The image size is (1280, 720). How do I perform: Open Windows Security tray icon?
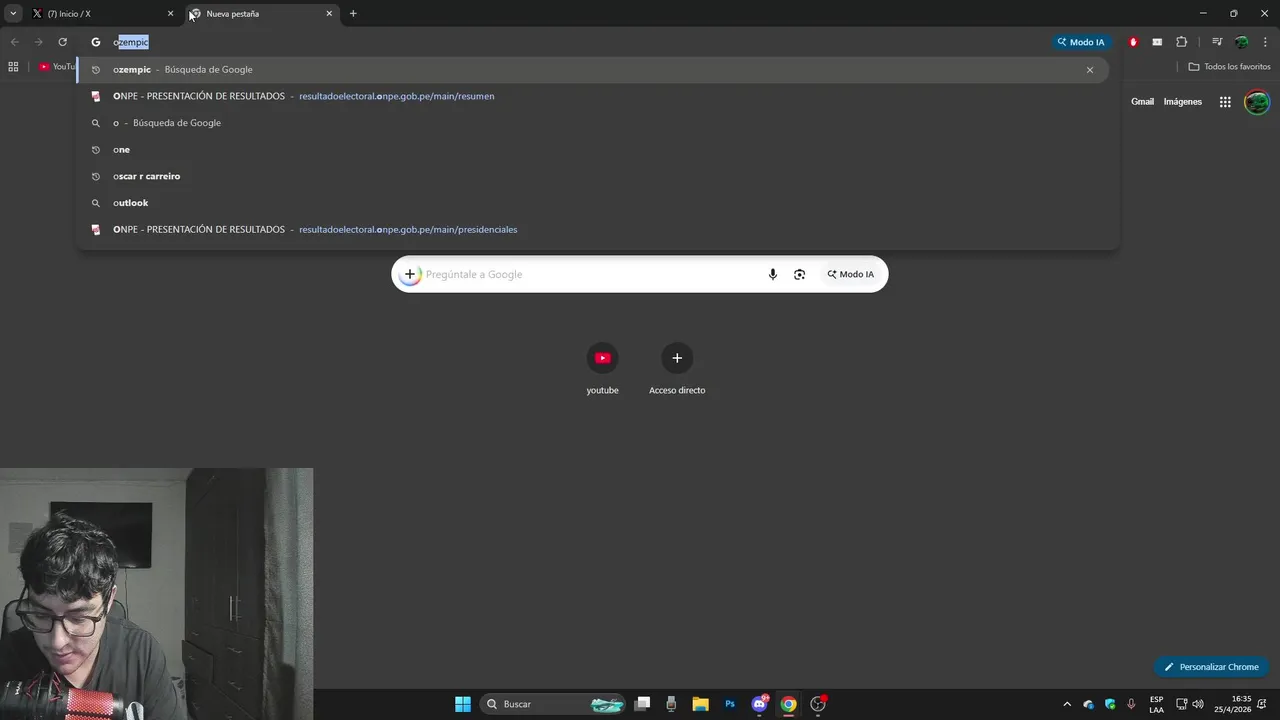1110,704
